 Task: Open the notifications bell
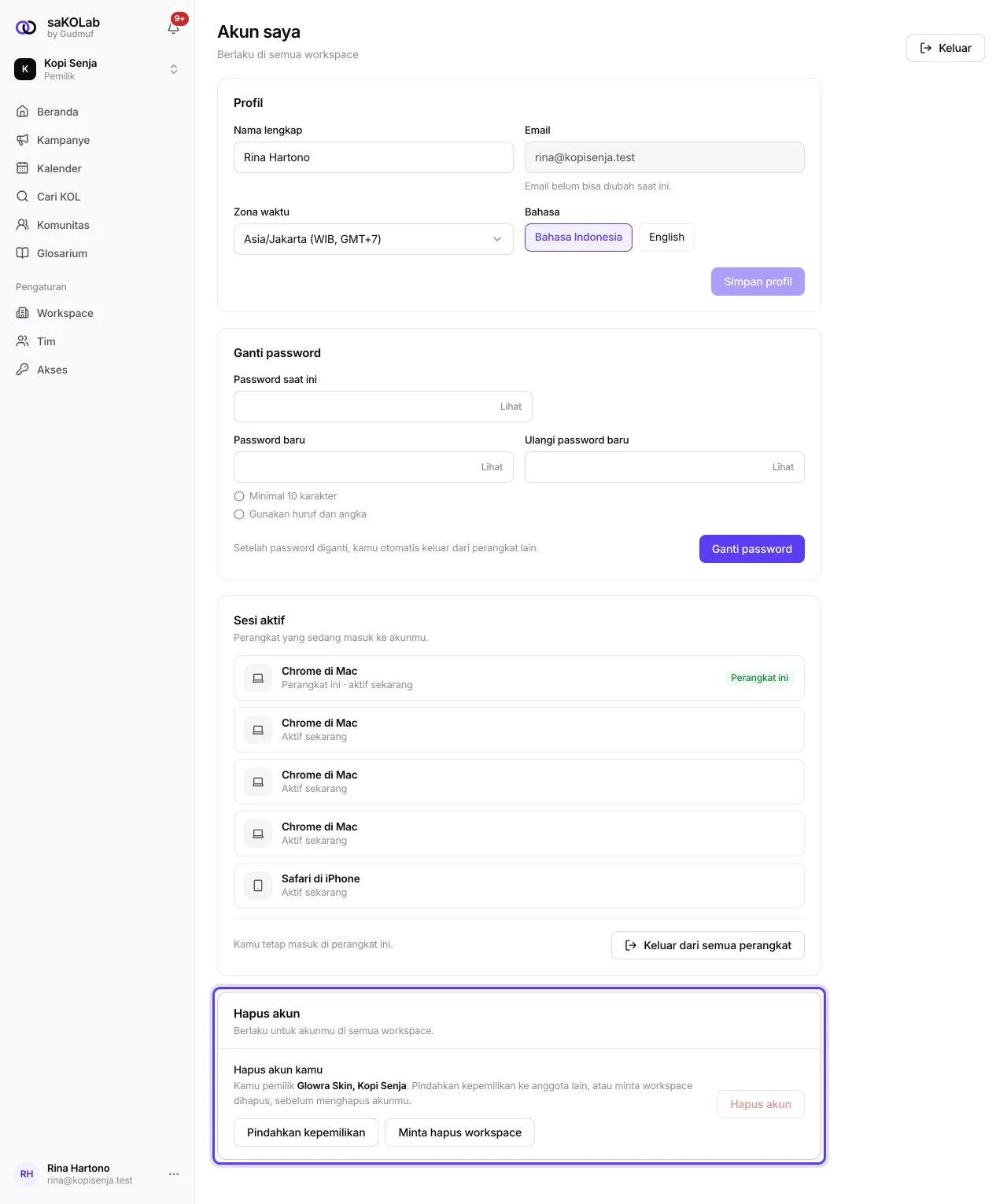(x=174, y=28)
